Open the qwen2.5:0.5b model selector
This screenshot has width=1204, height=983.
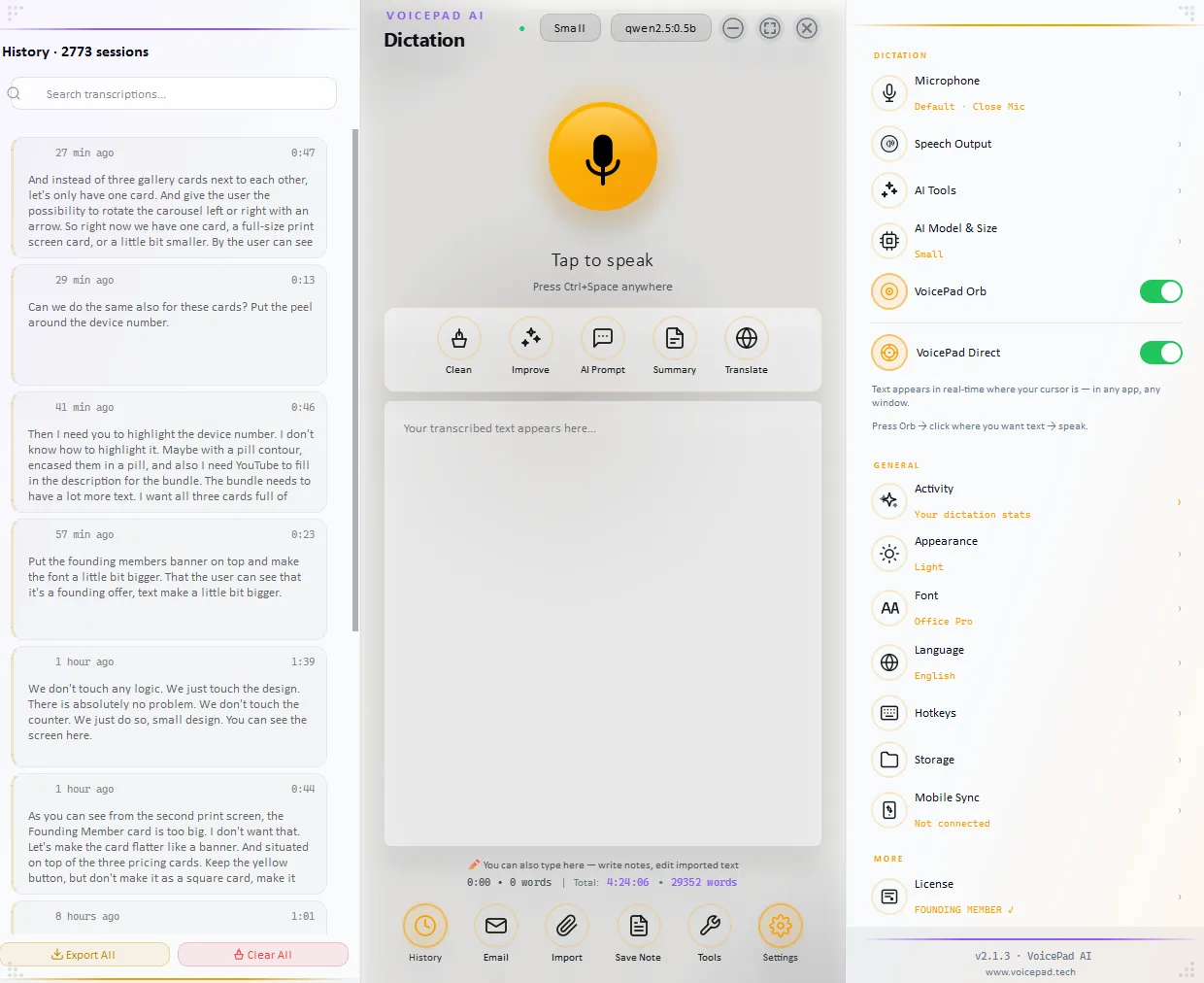point(660,28)
